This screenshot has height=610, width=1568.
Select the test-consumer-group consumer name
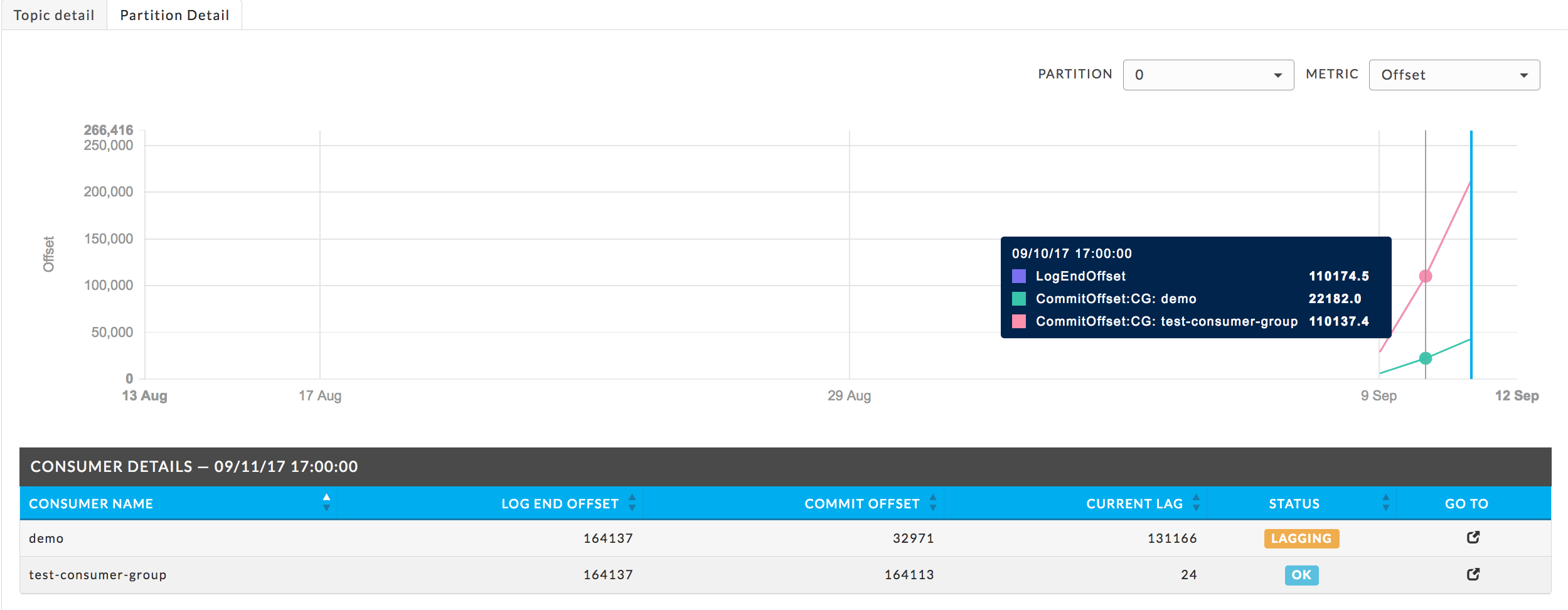98,575
